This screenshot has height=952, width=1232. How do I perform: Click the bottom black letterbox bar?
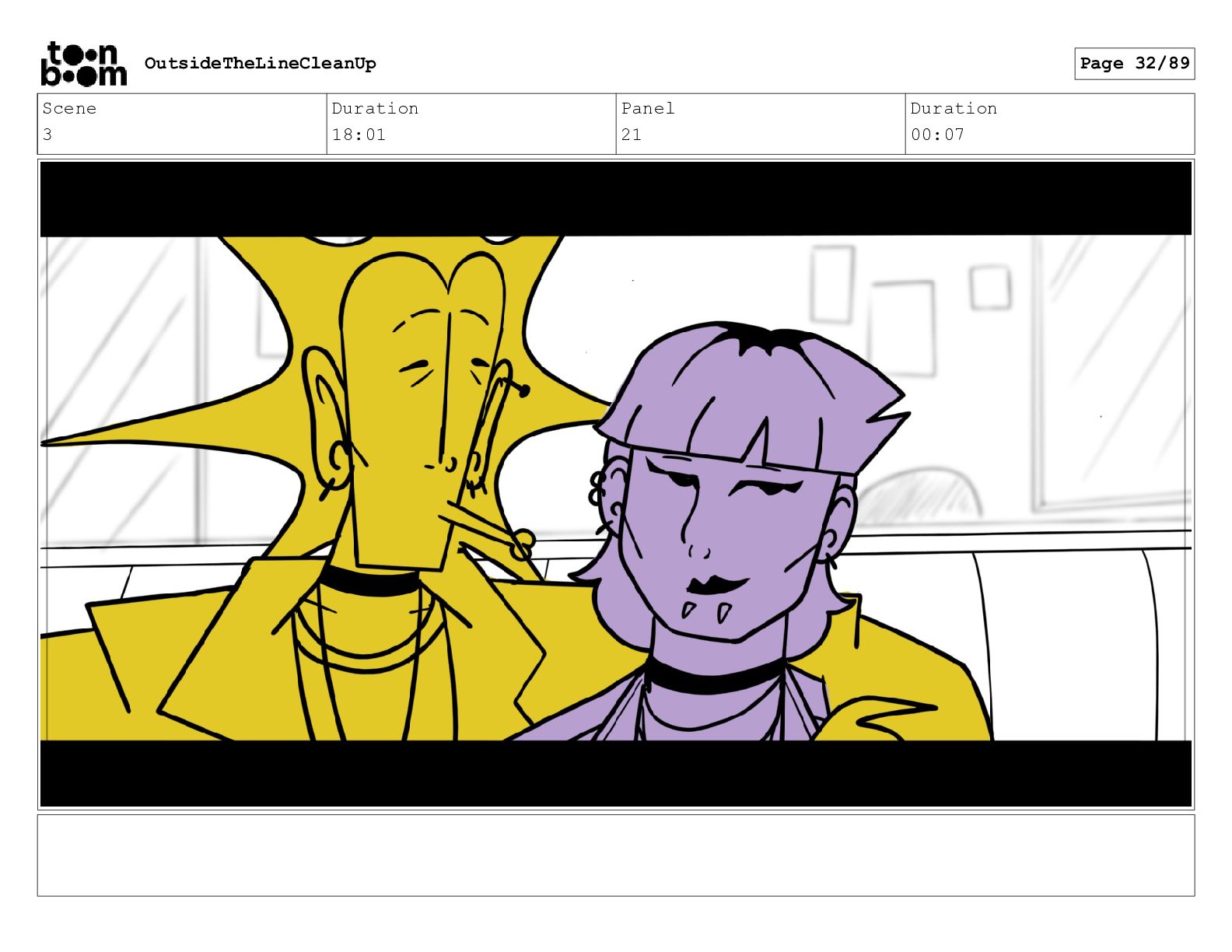click(x=615, y=773)
